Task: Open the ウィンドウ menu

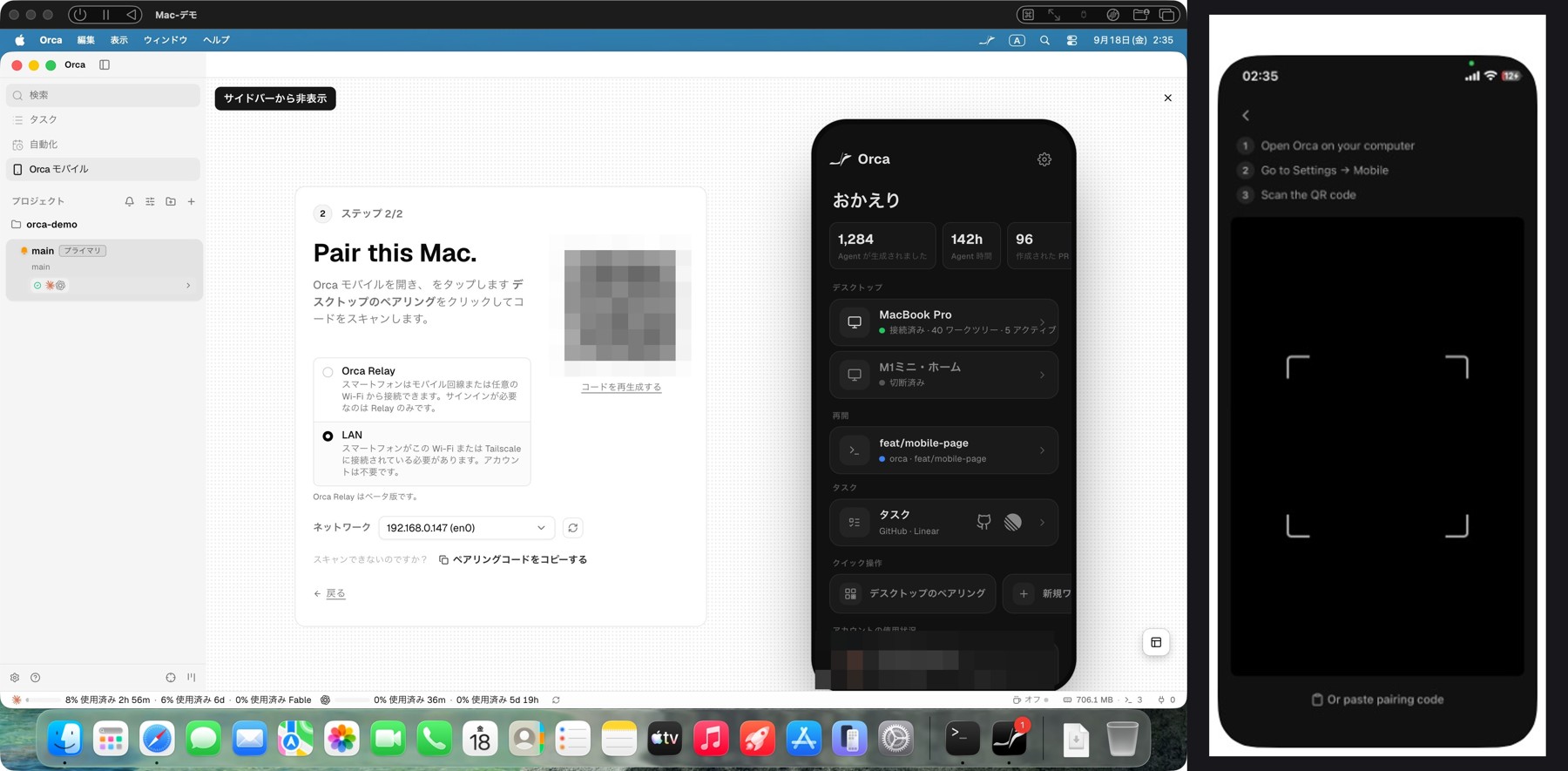Action: [166, 40]
